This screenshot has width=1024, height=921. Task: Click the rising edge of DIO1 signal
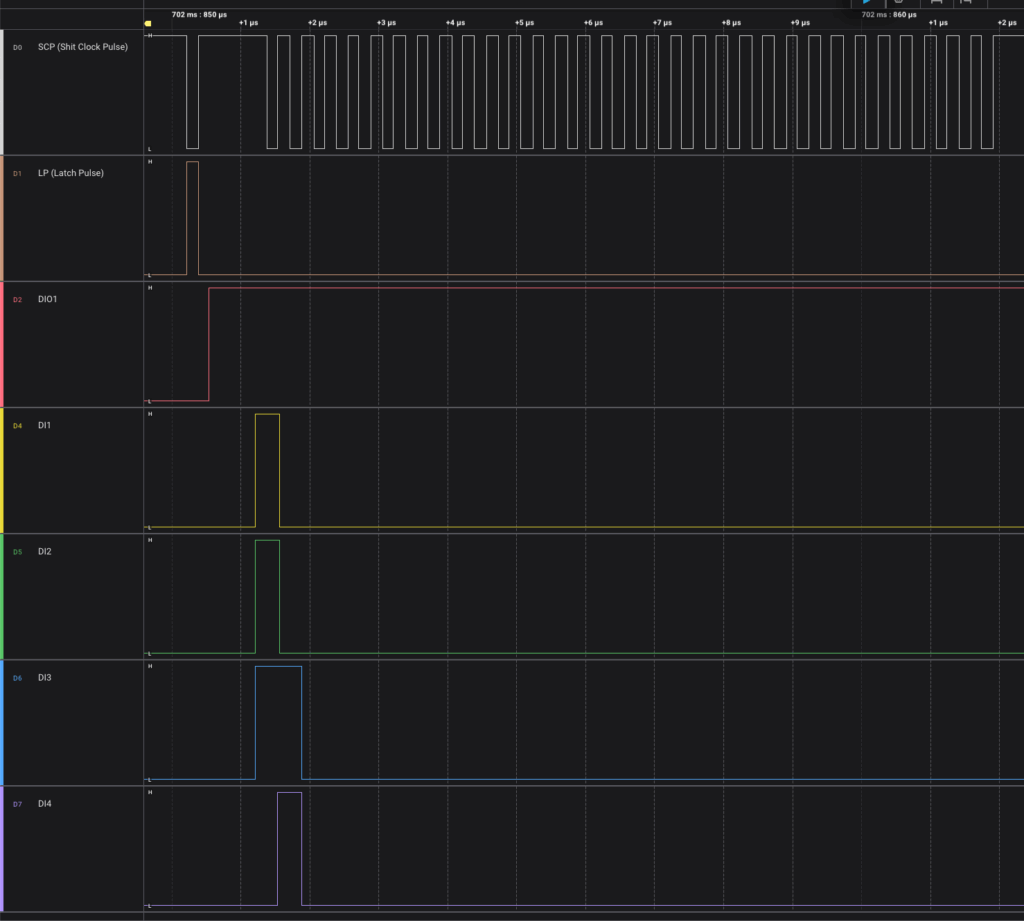click(209, 344)
